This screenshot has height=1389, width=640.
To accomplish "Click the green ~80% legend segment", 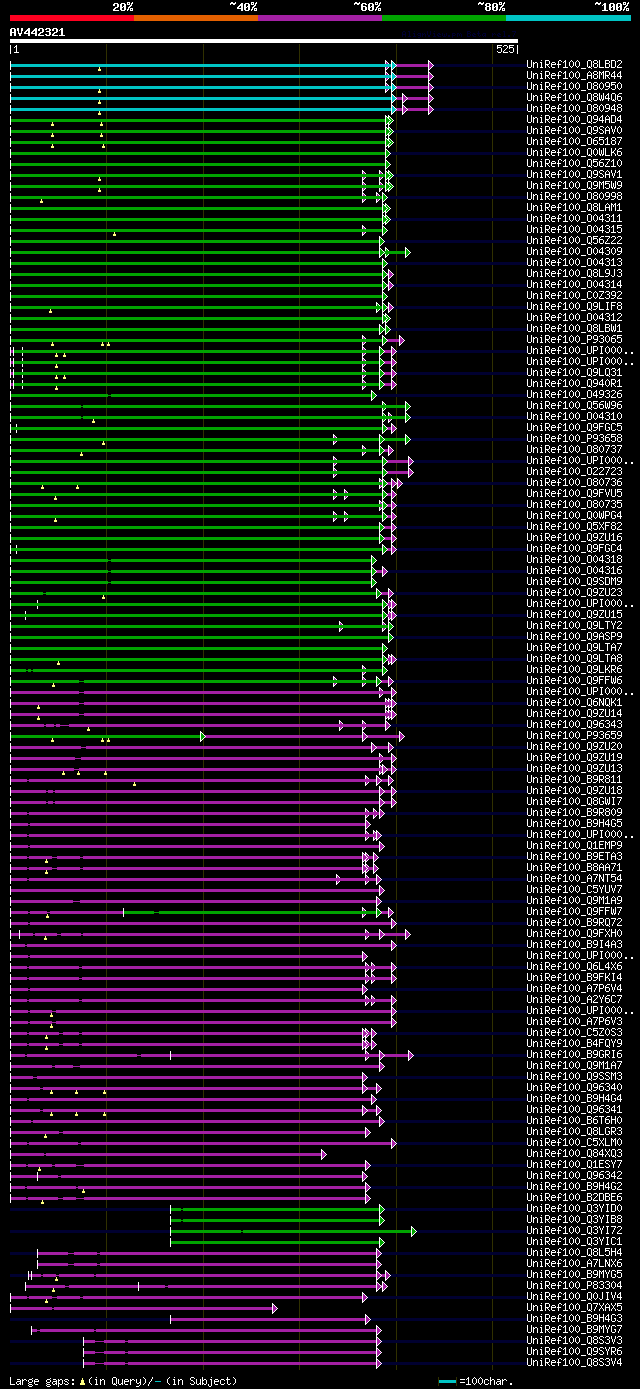I will click(444, 17).
